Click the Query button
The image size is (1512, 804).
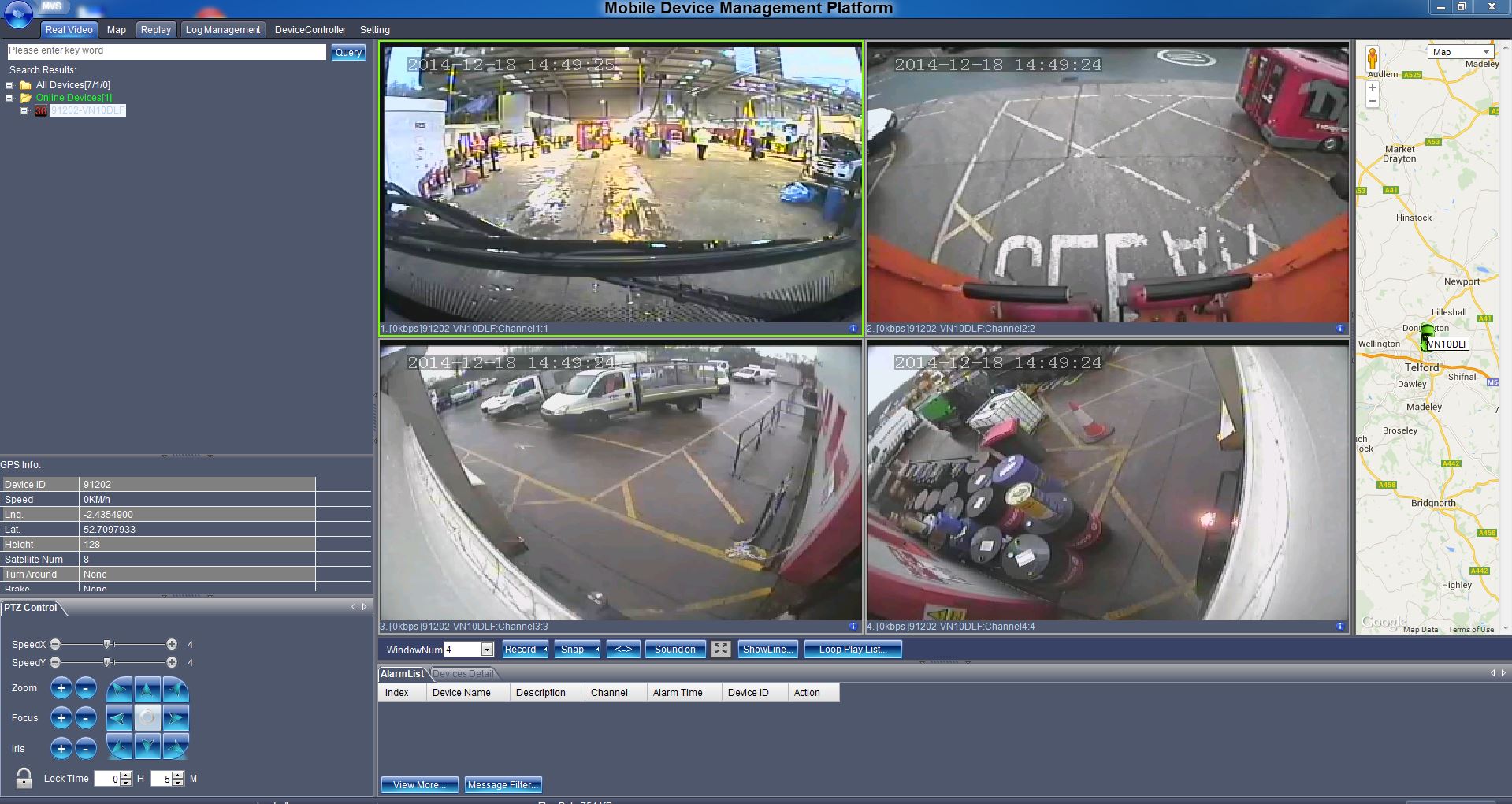[x=347, y=52]
